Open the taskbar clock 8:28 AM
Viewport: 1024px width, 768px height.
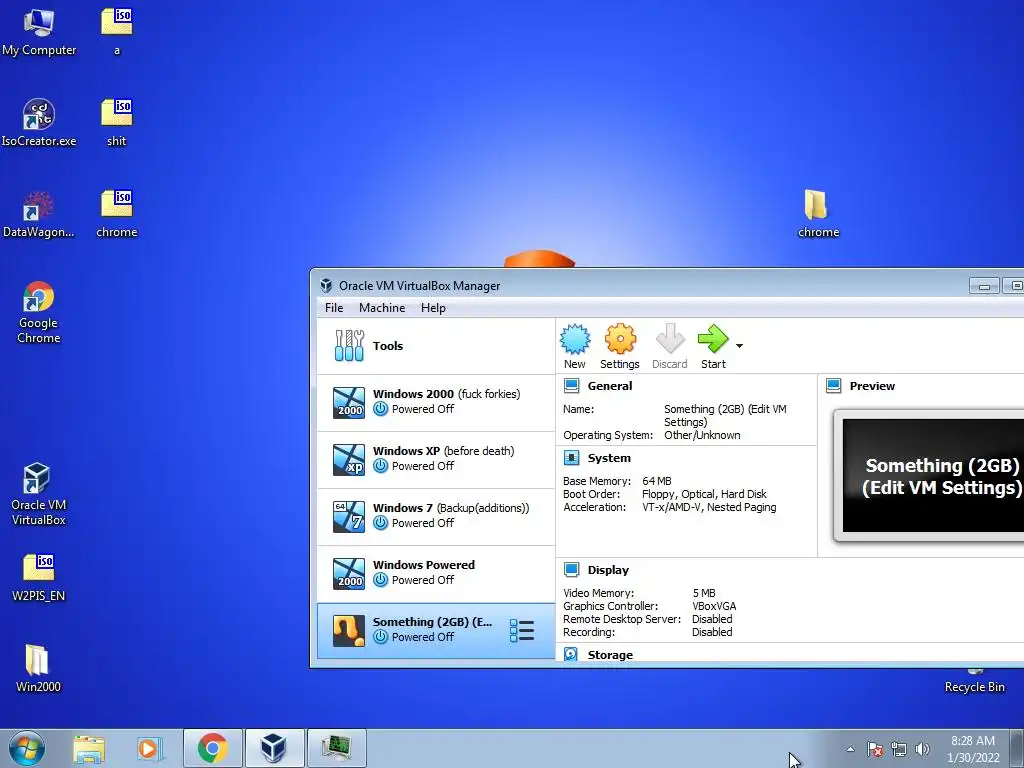(973, 749)
